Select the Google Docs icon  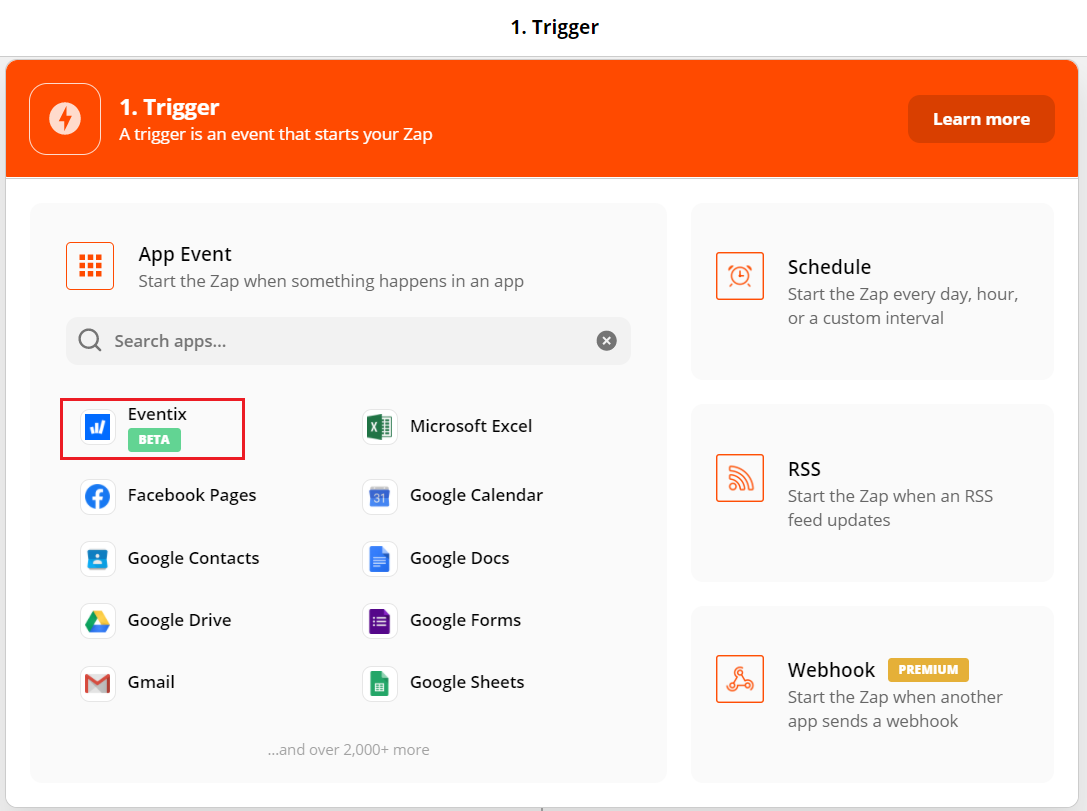pos(380,559)
